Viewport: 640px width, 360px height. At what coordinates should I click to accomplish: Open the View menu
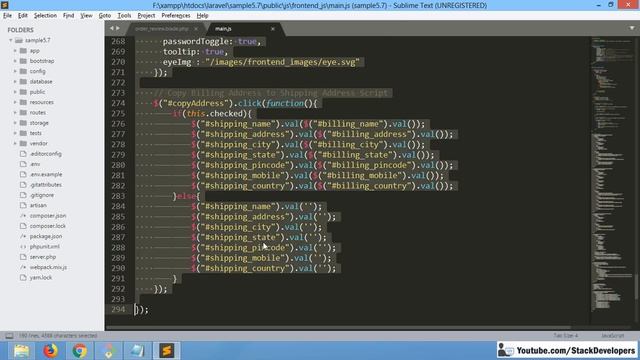pos(86,16)
